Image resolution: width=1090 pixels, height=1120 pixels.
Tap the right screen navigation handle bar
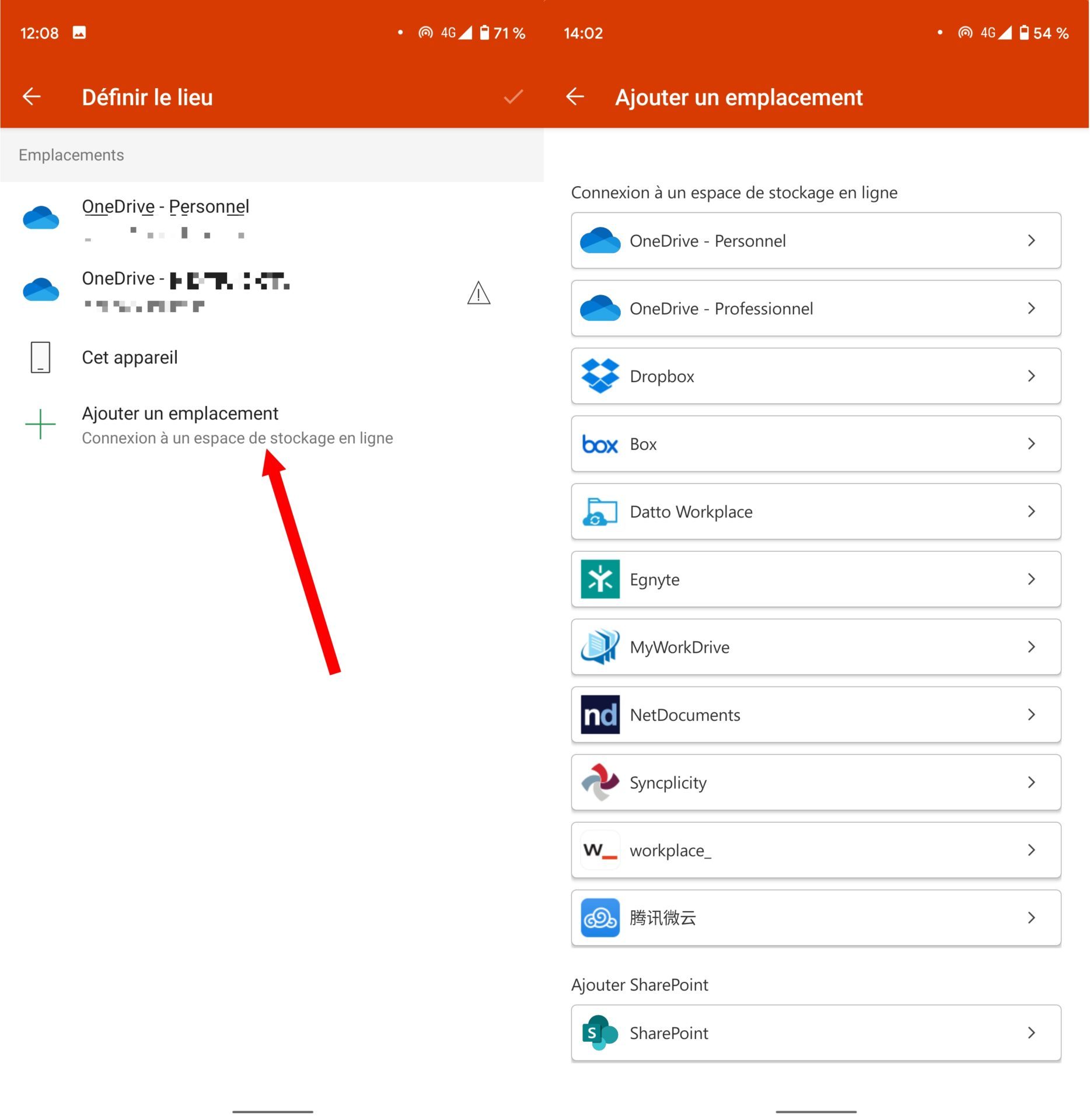pos(816,1111)
